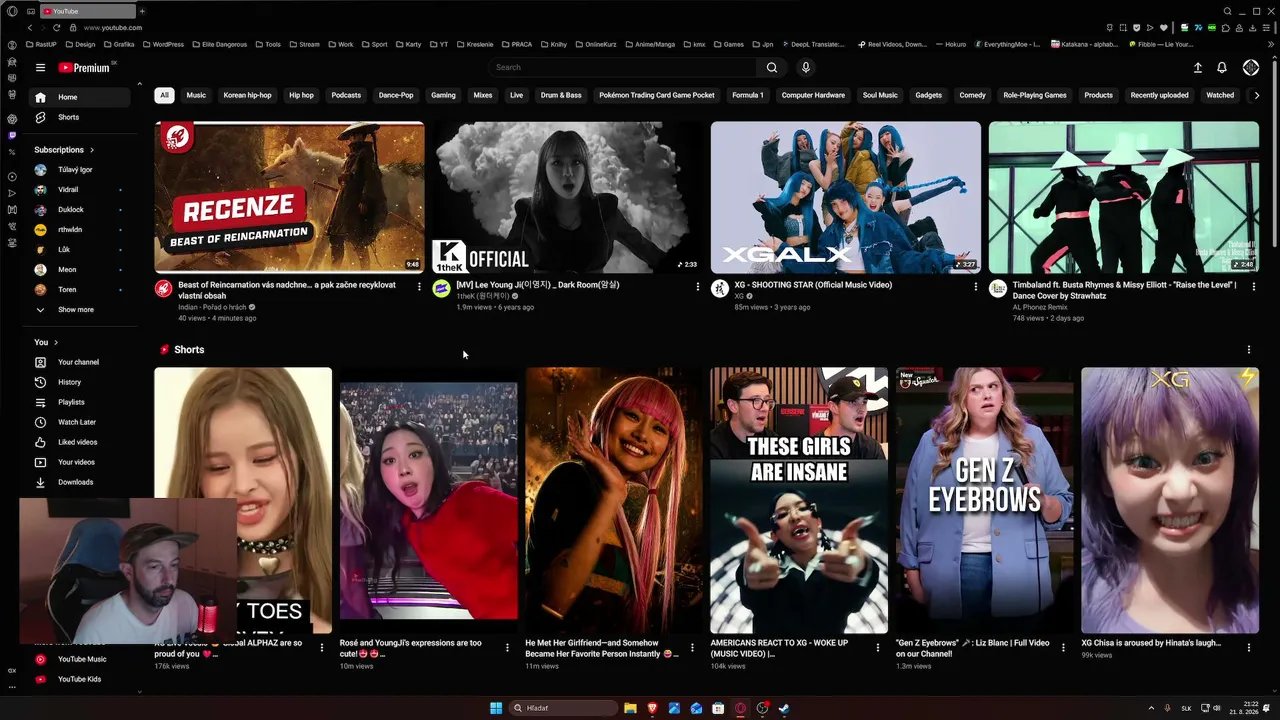The height and width of the screenshot is (720, 1280).
Task: Click the YouTube Premium logo
Action: 86,68
